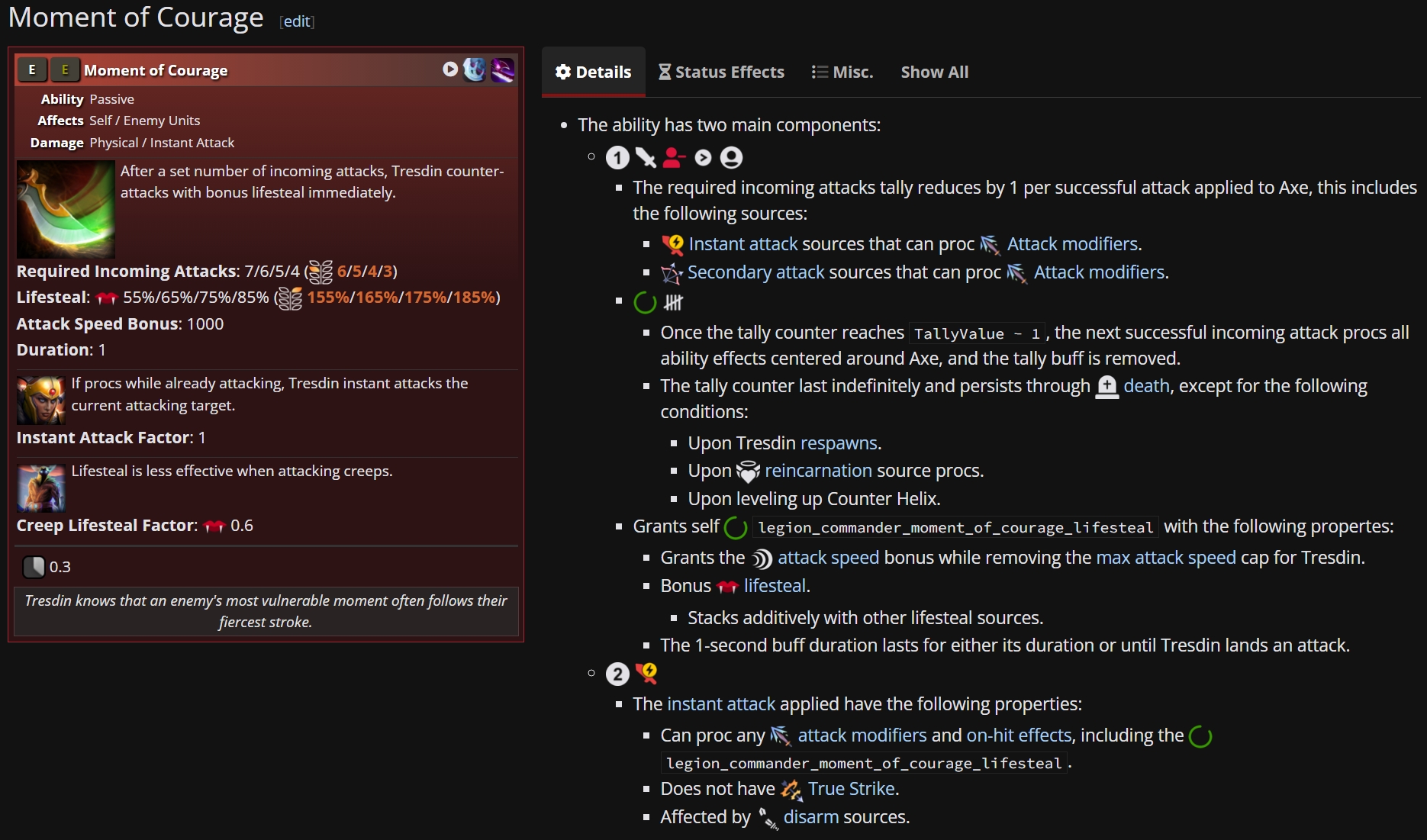Open the attack speed link
1427x840 pixels.
(x=828, y=558)
